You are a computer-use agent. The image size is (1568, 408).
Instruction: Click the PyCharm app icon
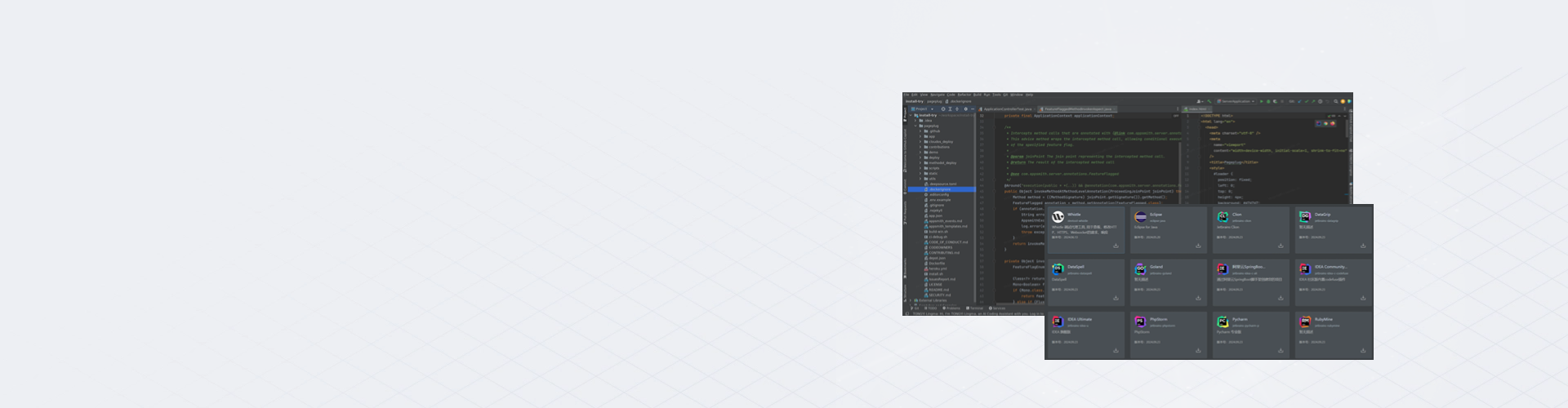[x=1223, y=322]
